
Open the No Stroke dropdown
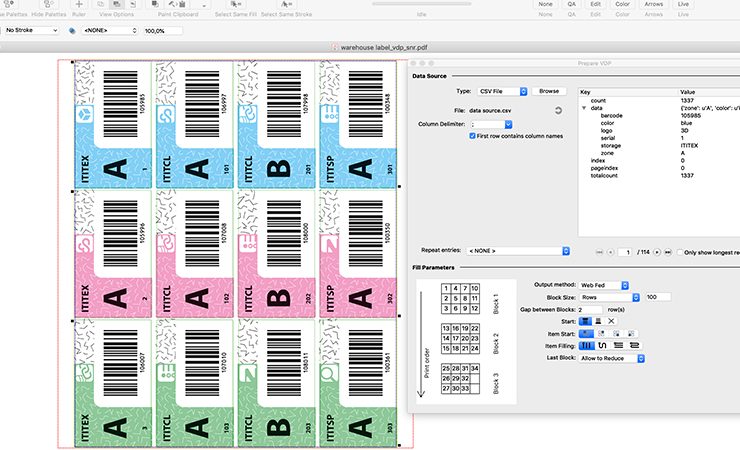[x=31, y=30]
